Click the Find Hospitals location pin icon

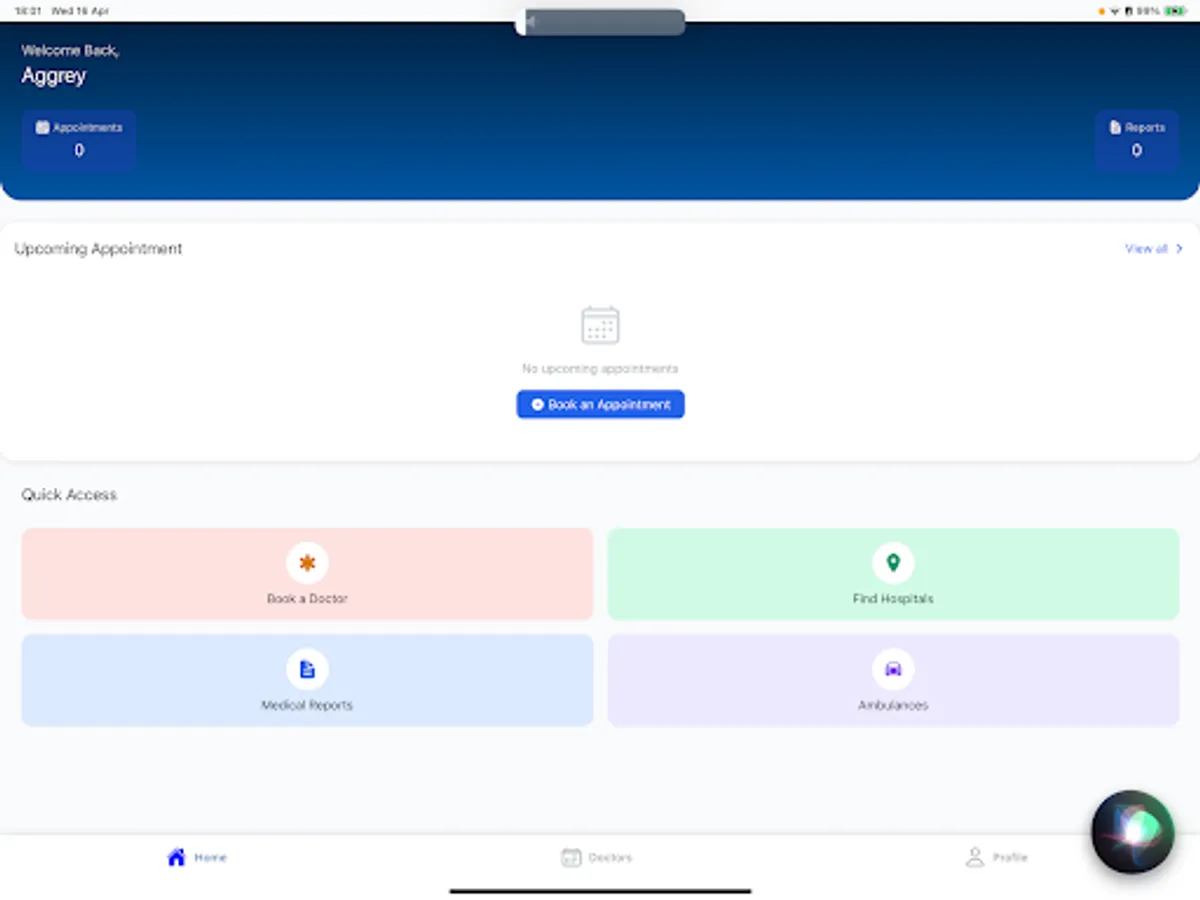click(x=893, y=563)
